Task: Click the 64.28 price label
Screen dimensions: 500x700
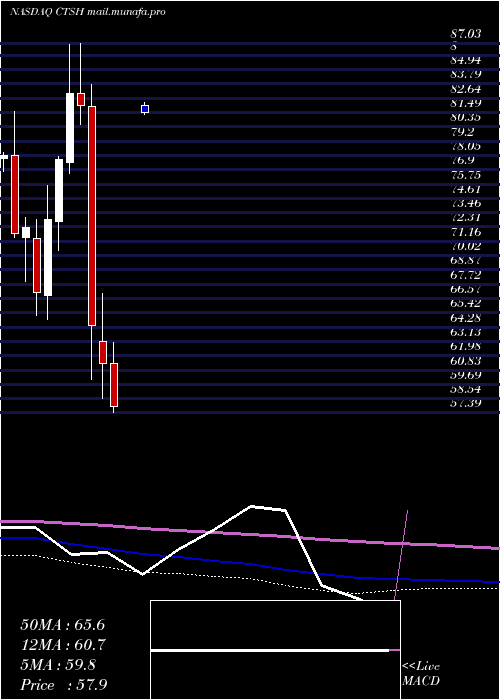Action: 466,317
